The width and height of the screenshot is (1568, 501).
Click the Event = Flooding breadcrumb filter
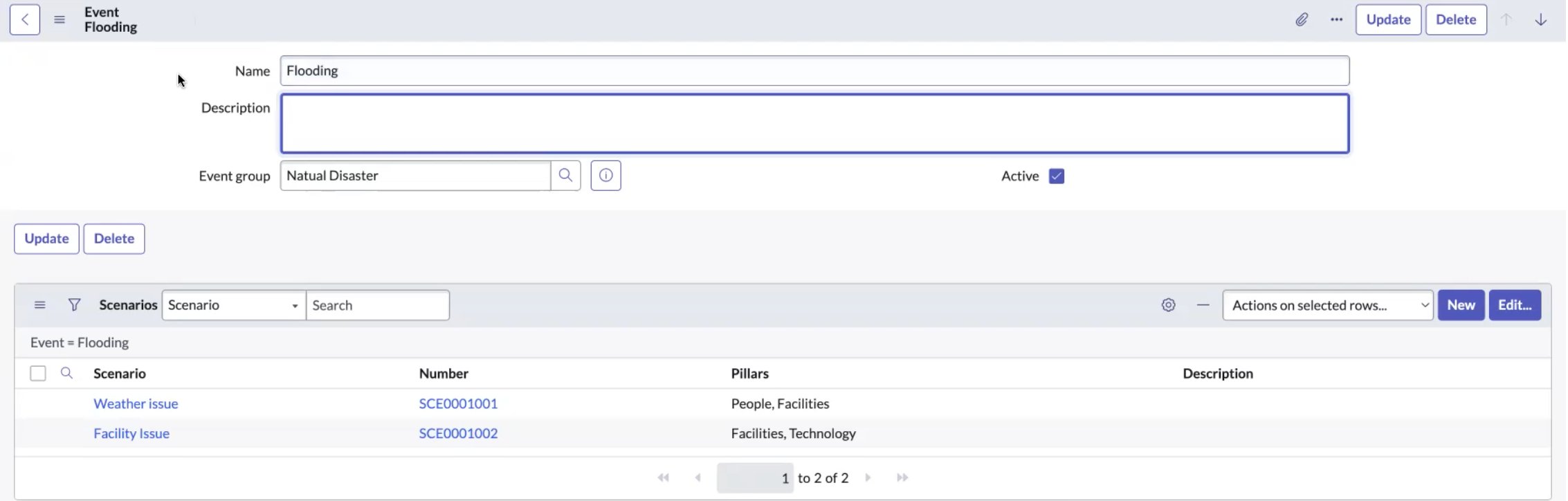click(x=80, y=343)
